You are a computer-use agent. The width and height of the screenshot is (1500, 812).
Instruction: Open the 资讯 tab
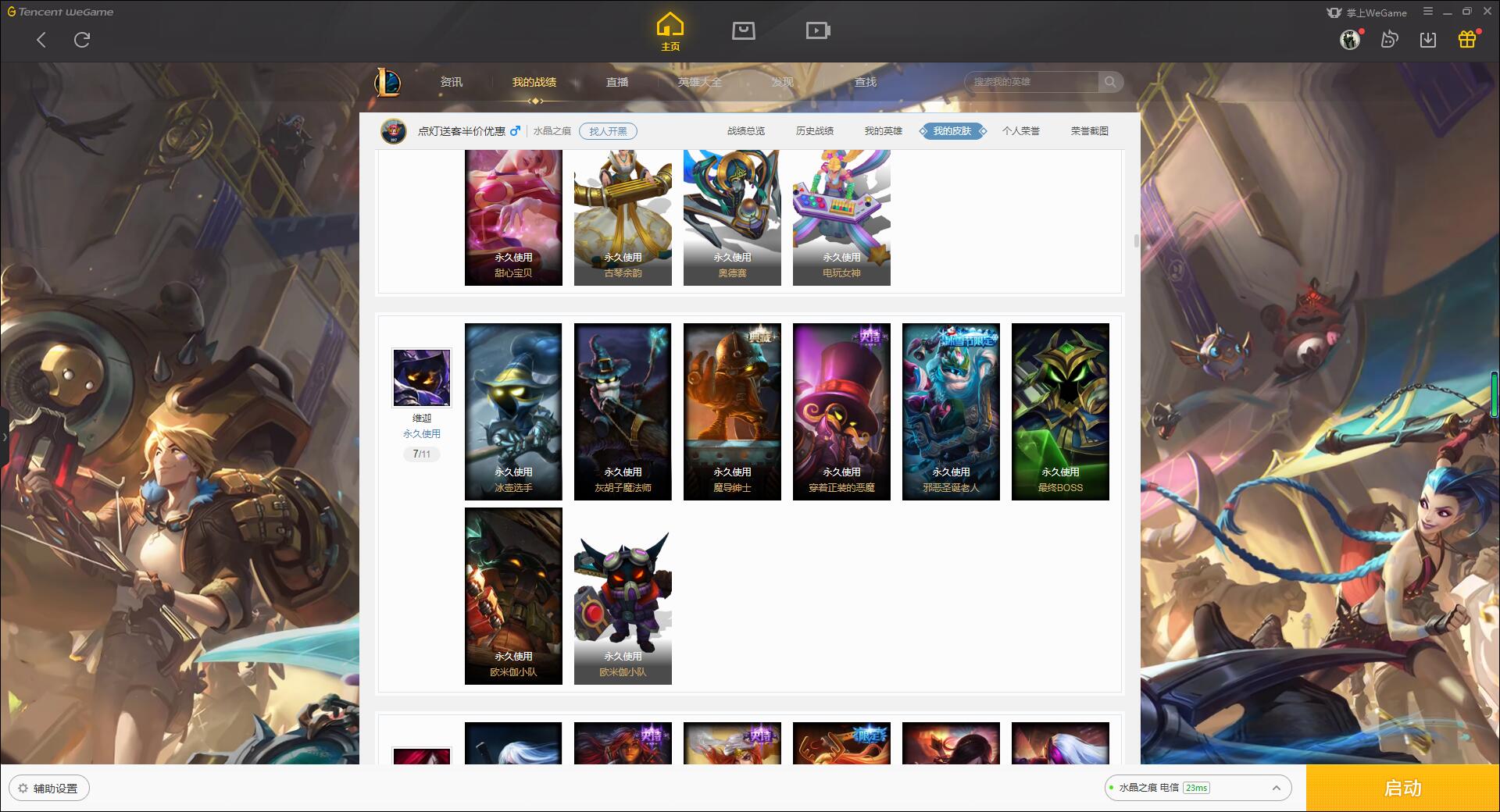click(x=451, y=82)
